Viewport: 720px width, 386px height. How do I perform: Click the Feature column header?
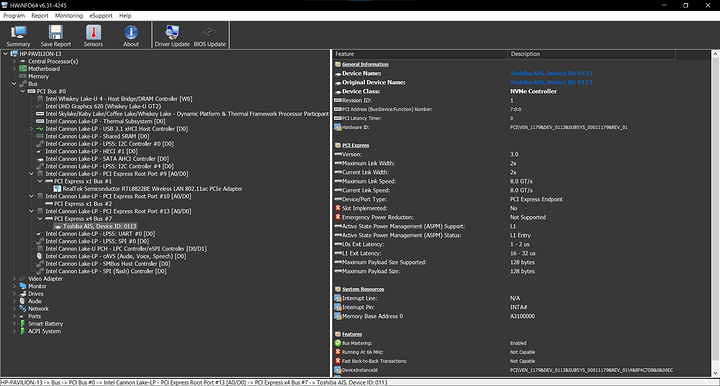[x=420, y=54]
